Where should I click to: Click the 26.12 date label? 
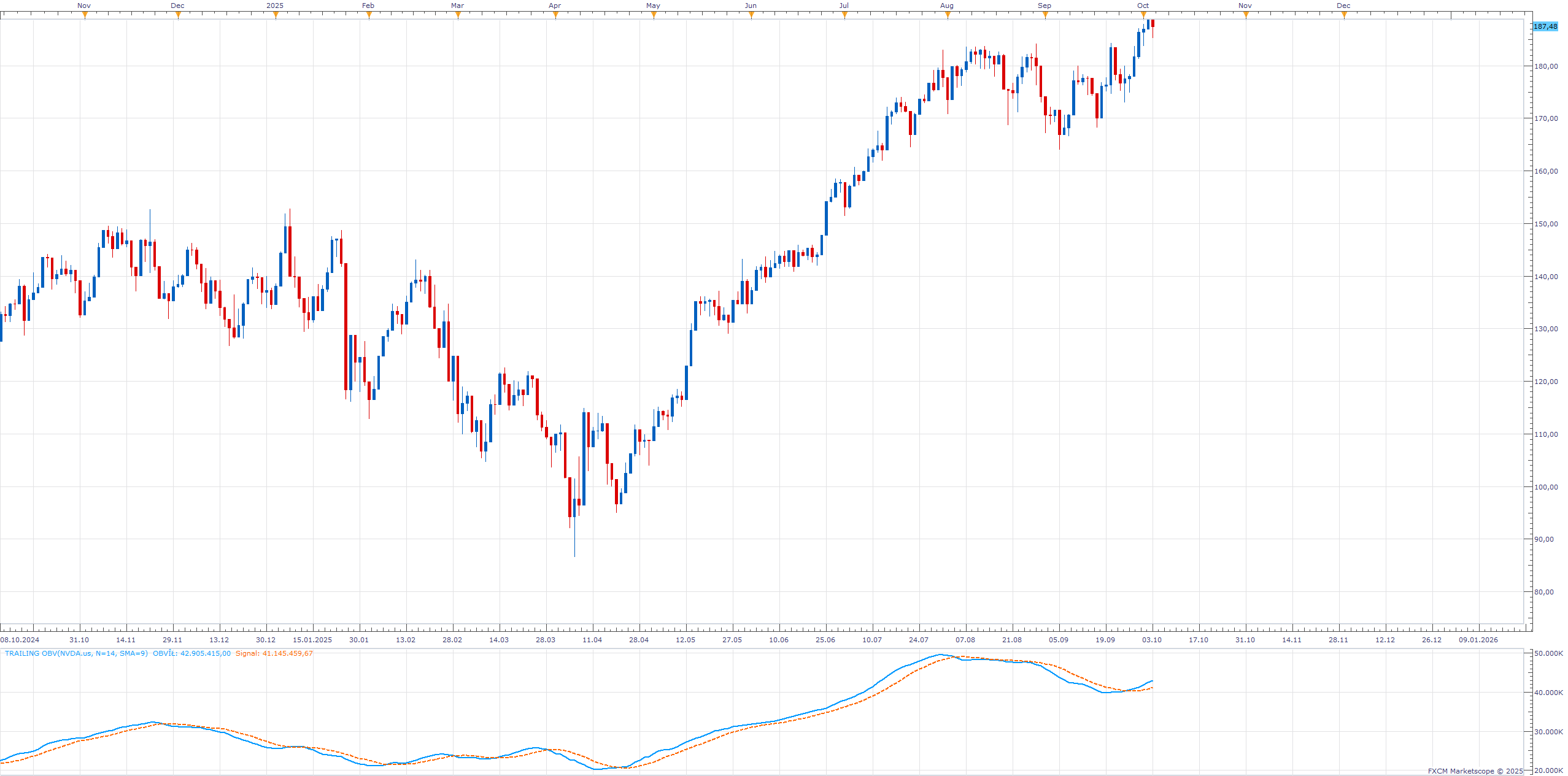1432,640
